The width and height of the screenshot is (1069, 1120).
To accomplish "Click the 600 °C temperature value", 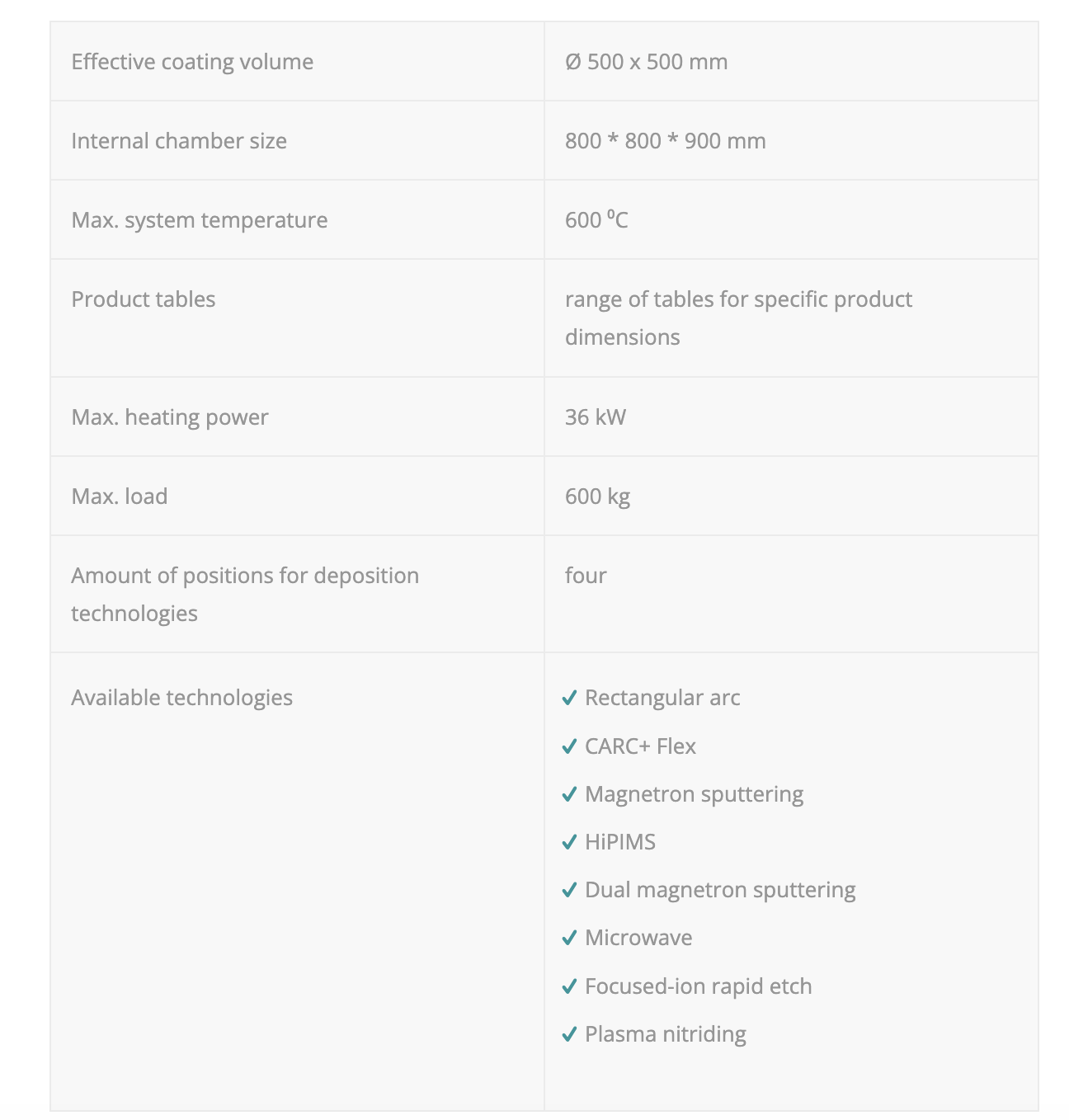I will point(596,220).
